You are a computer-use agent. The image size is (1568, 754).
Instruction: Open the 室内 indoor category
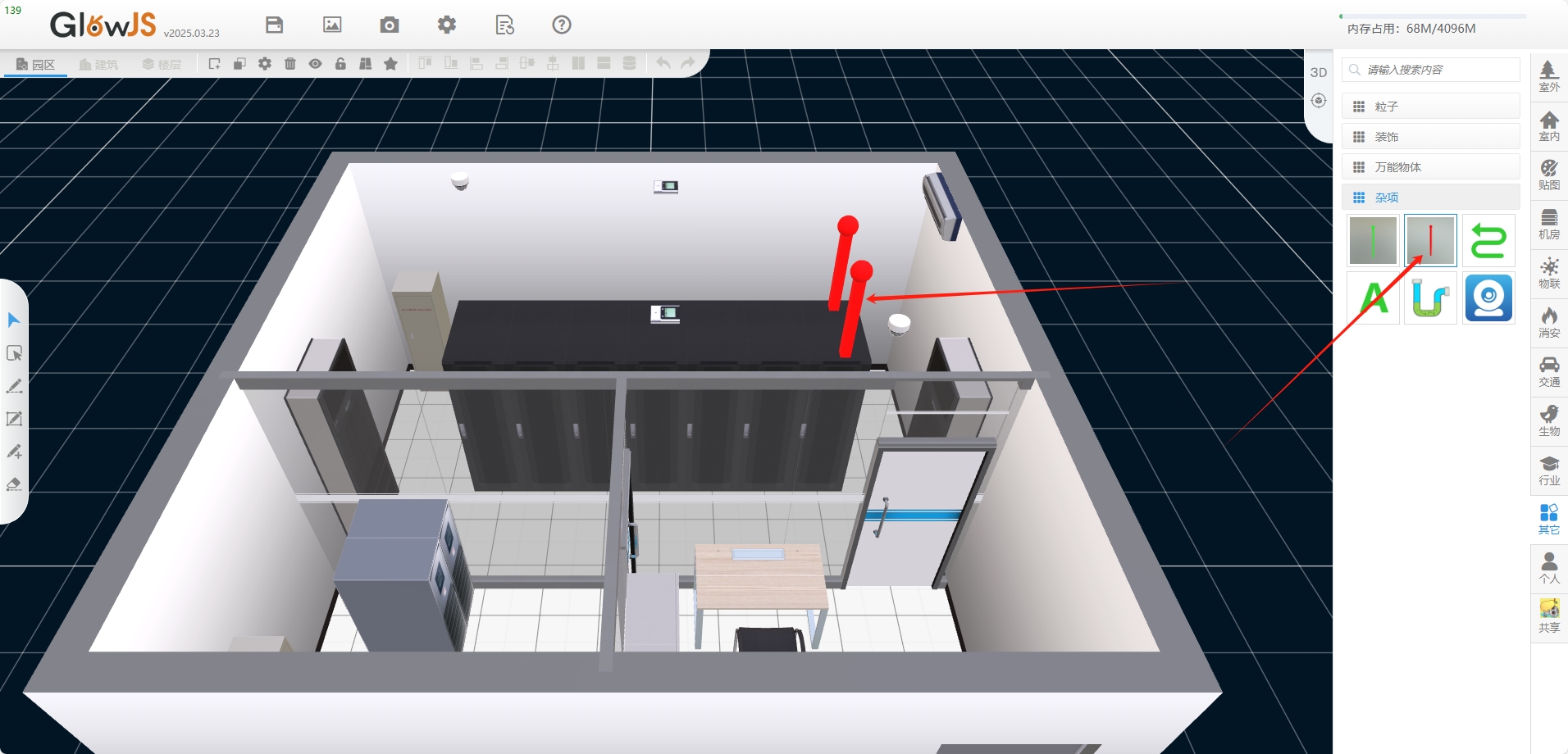[x=1549, y=126]
